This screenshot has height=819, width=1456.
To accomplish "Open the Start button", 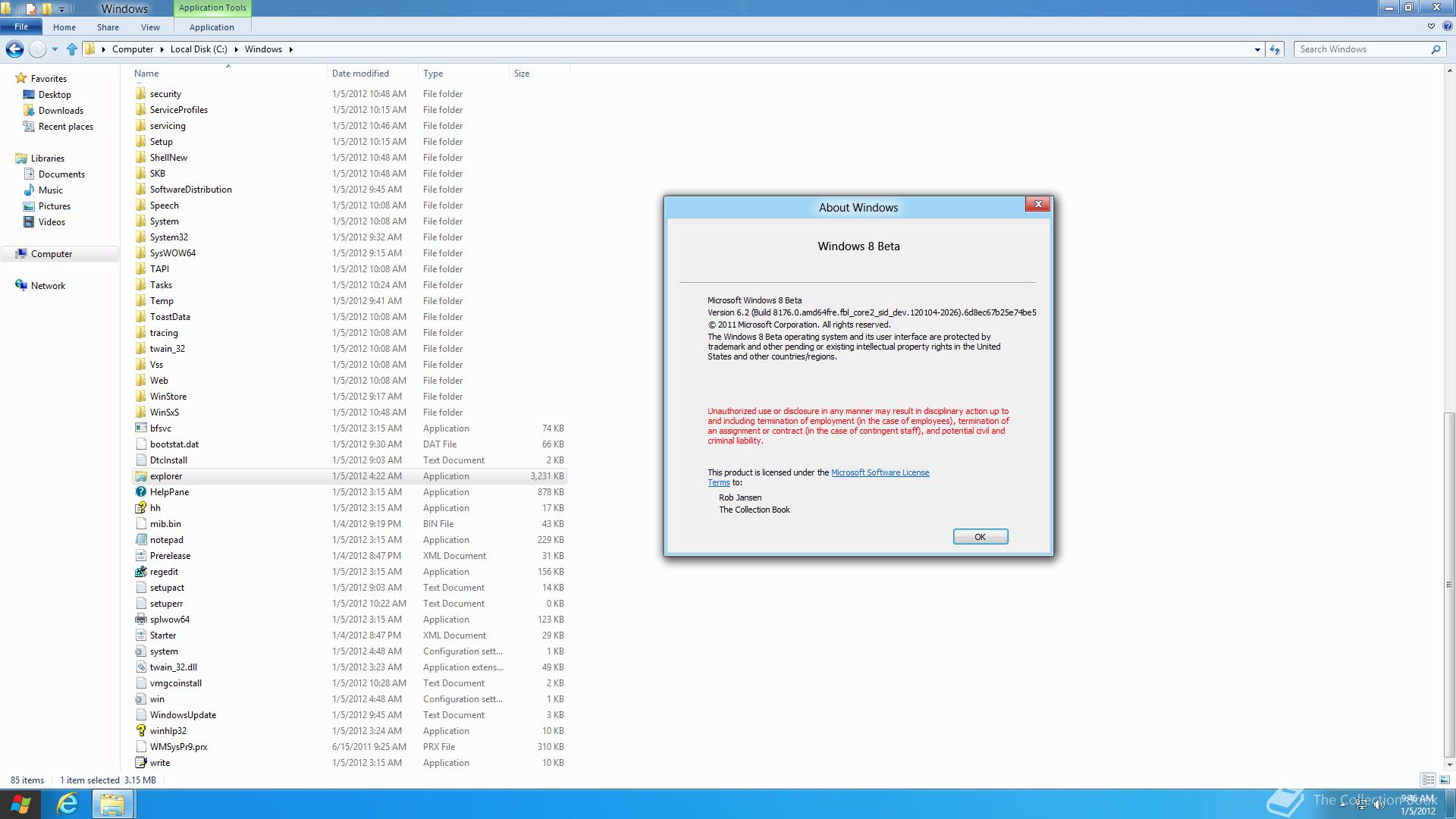I will [21, 804].
